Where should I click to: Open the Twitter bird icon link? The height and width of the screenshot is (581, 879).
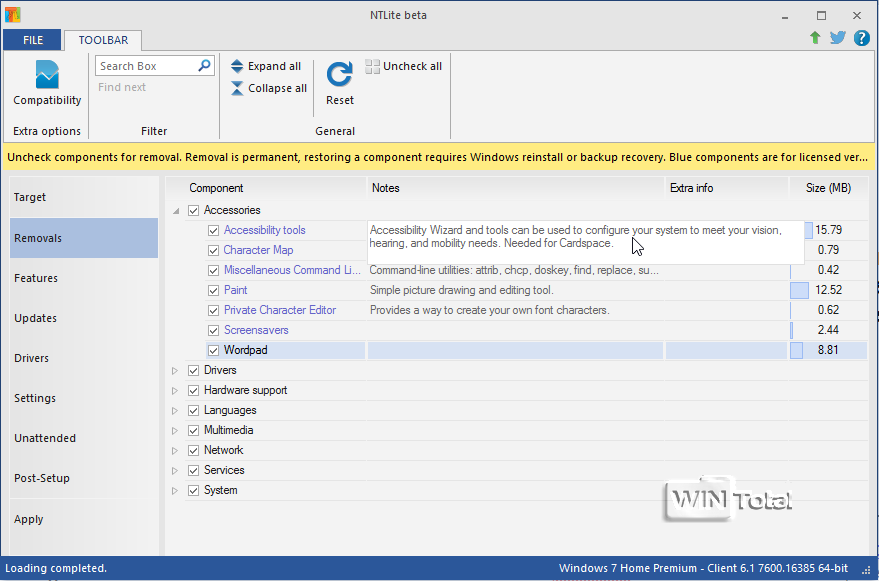tap(837, 38)
